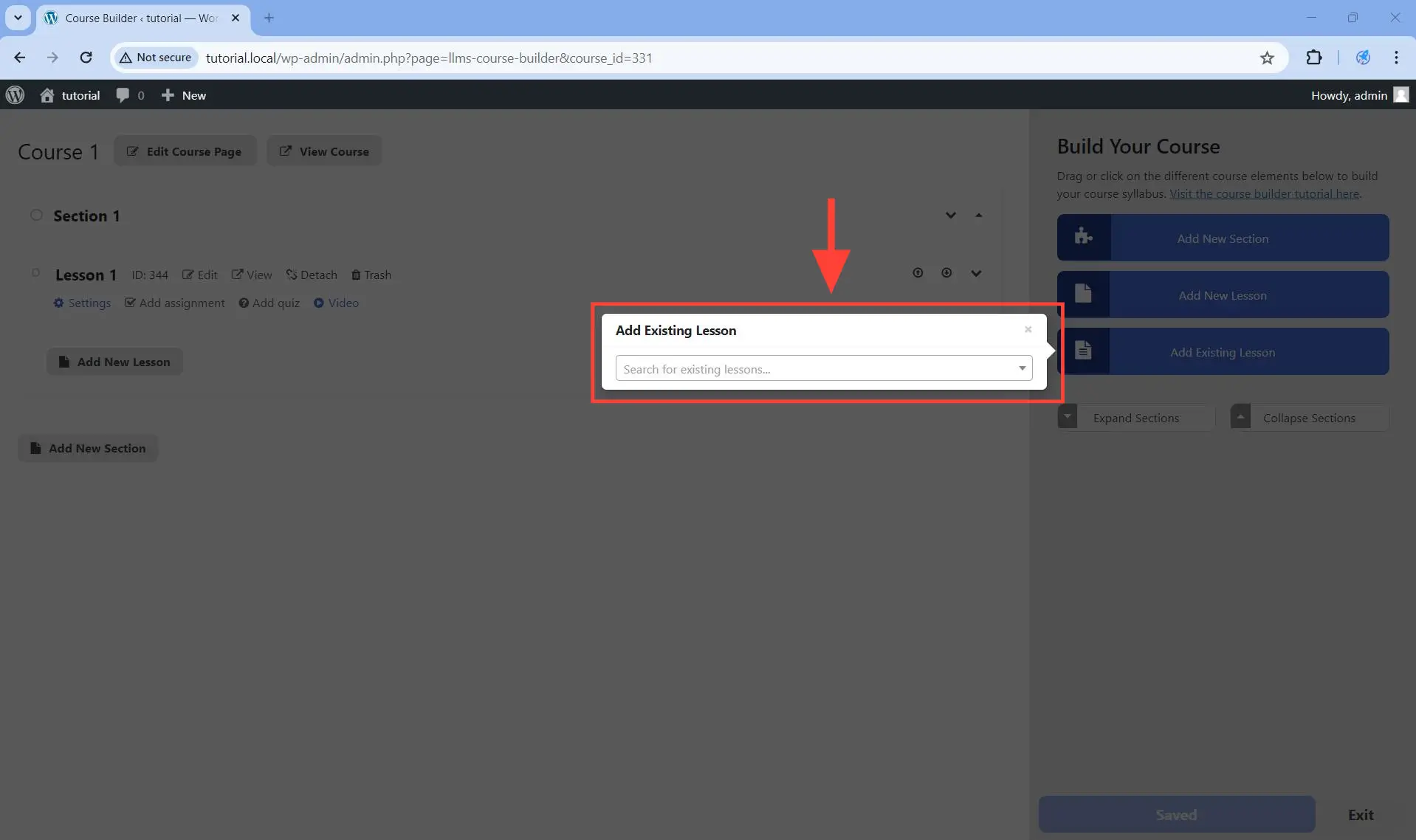
Task: Go forward in browser history
Action: pos(52,58)
